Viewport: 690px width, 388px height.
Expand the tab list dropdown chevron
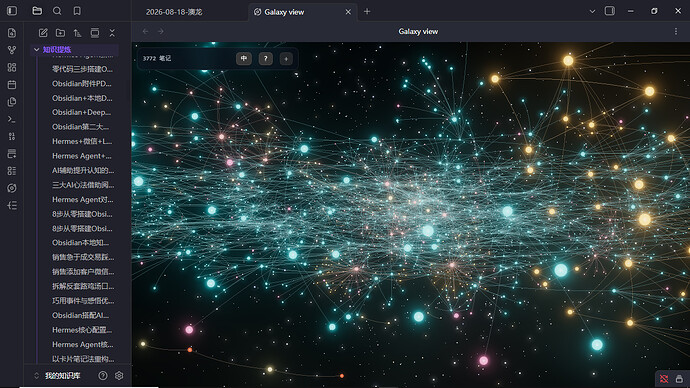592,11
